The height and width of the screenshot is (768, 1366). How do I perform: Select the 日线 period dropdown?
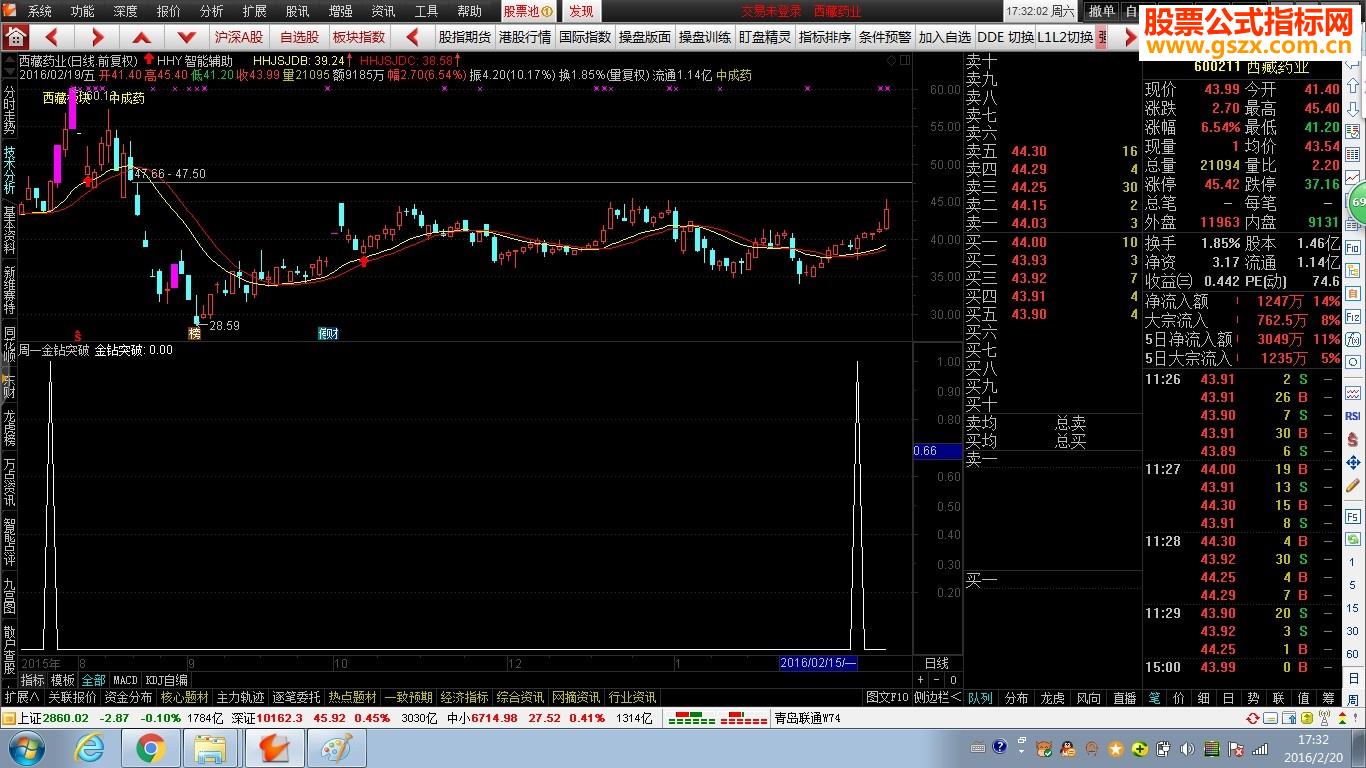(937, 663)
